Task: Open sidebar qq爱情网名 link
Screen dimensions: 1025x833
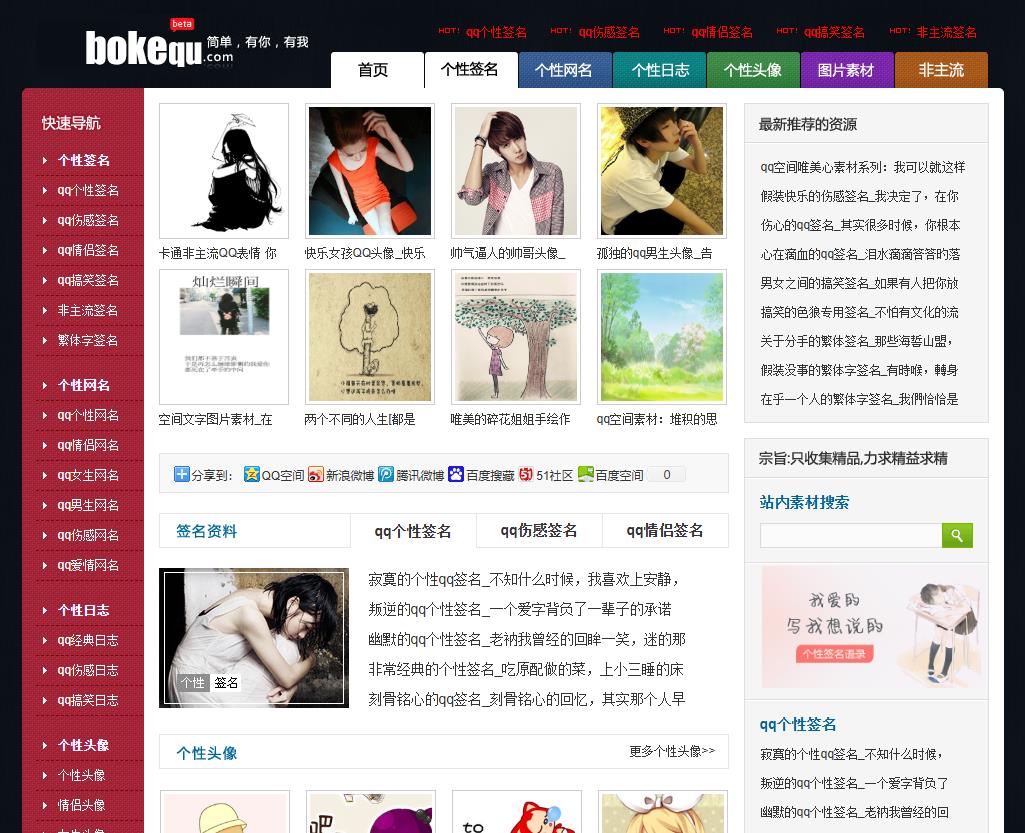Action: (88, 566)
